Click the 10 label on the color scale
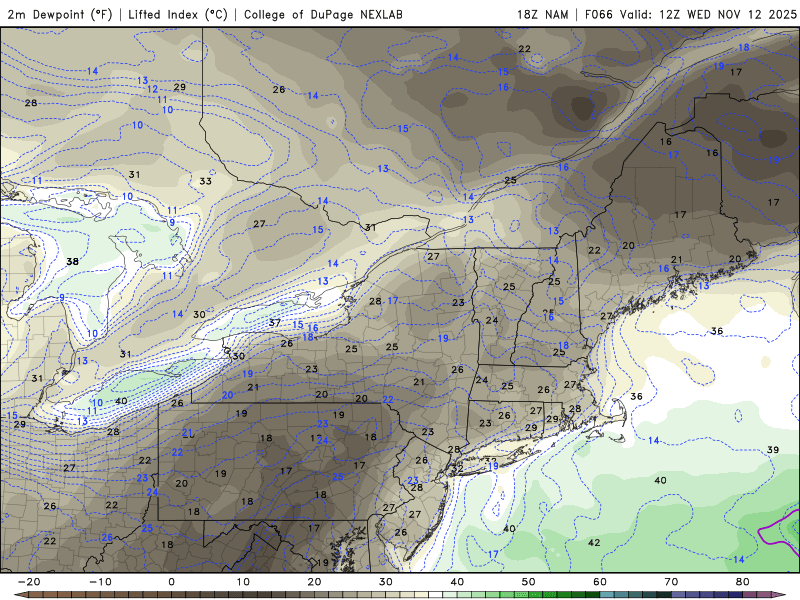 (x=243, y=582)
